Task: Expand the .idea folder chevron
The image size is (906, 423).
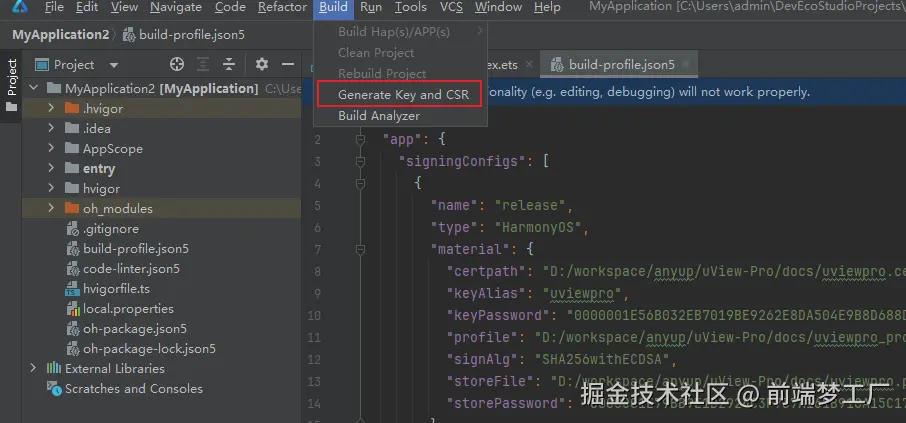Action: 51,128
